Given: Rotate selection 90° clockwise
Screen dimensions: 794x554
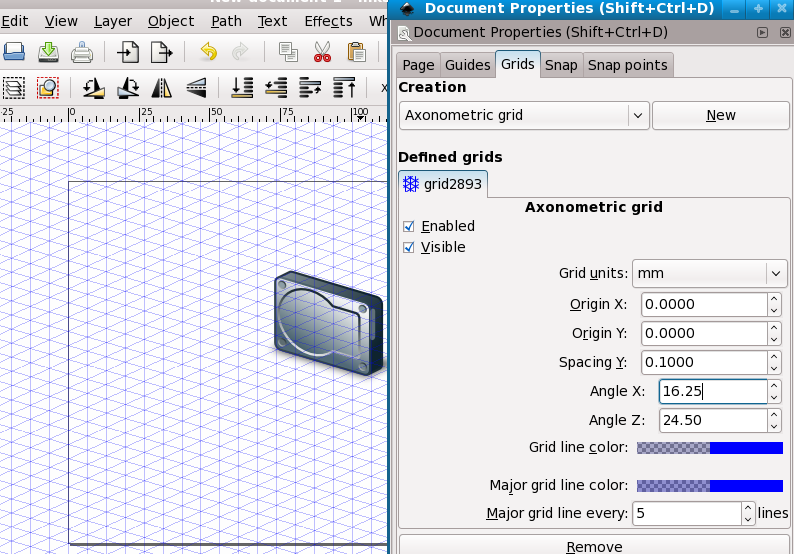Looking at the screenshot, I should 128,88.
